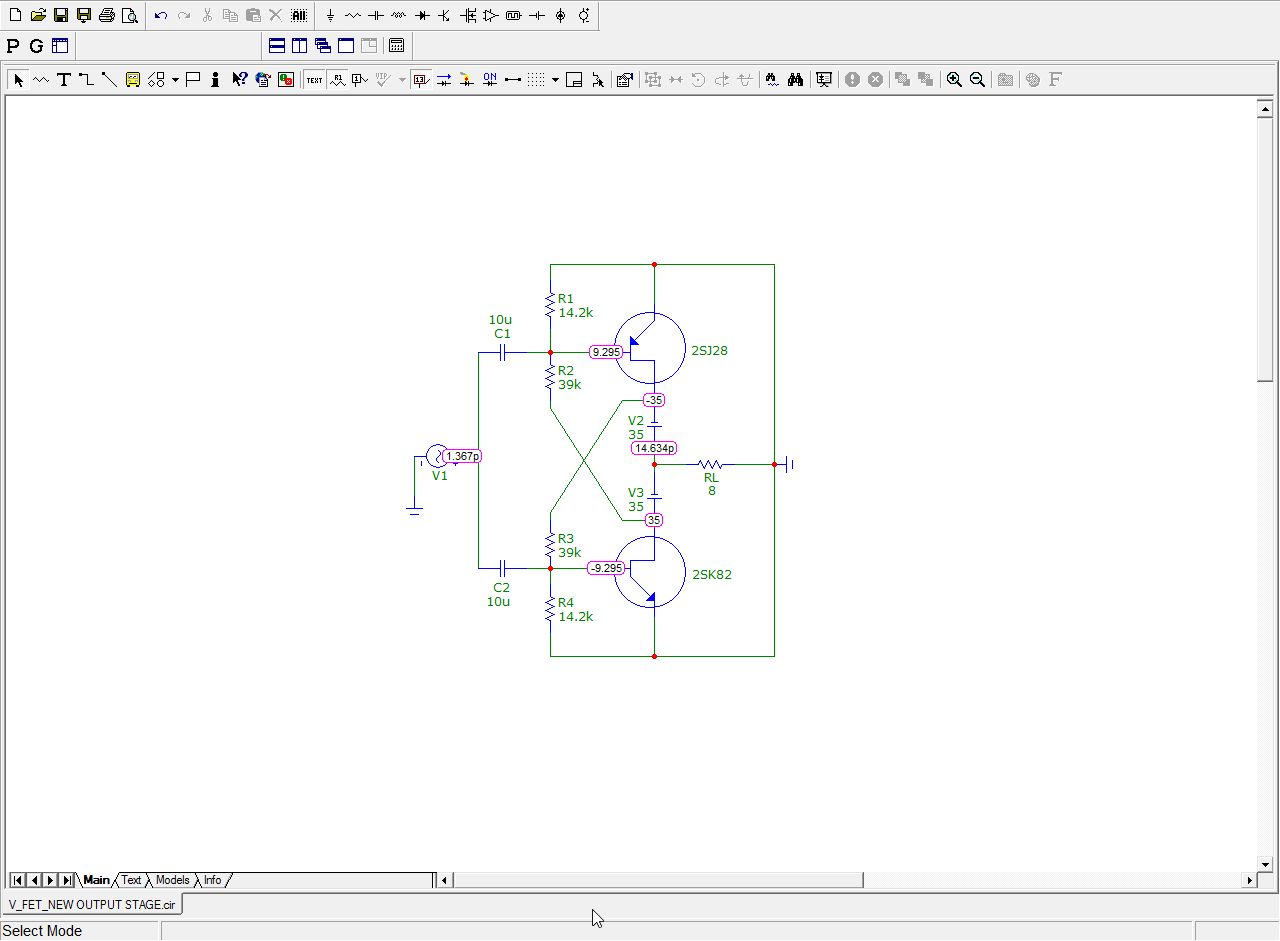Open the calculator icon

[x=396, y=46]
